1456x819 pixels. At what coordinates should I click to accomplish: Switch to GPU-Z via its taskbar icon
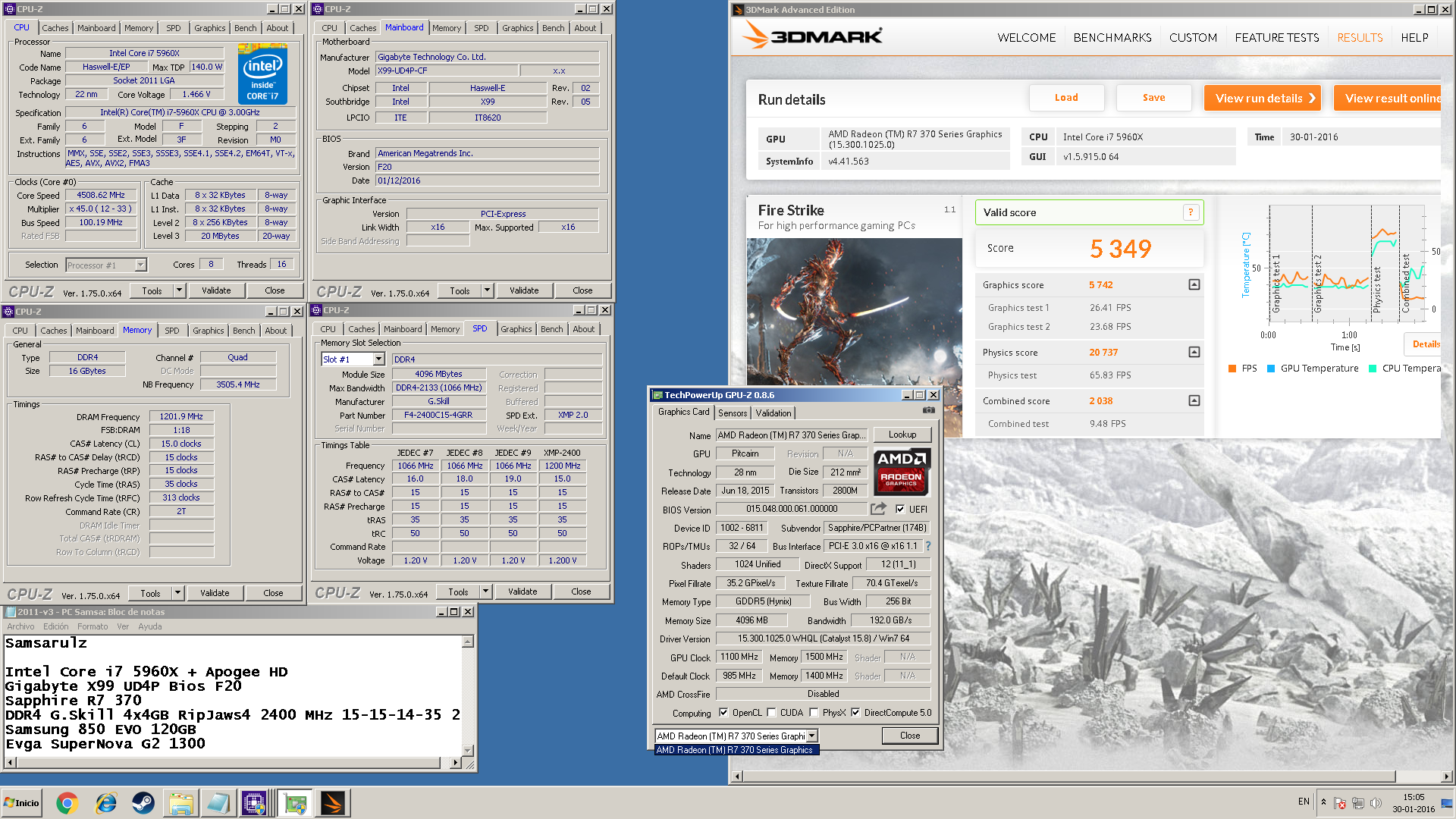(295, 803)
